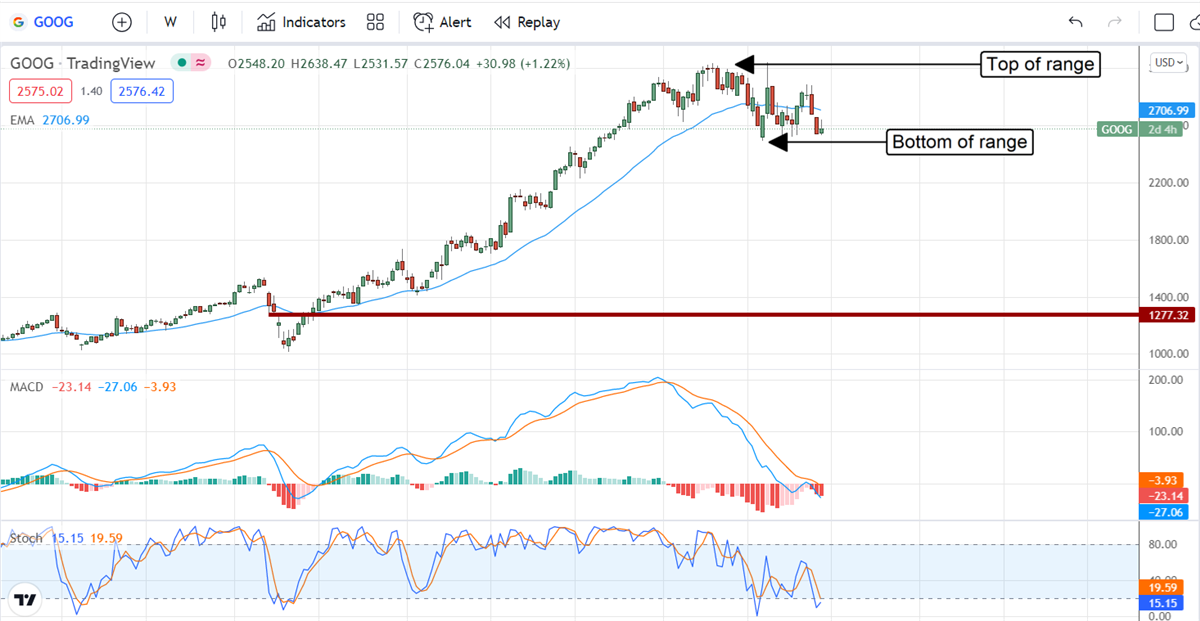Select the 'Bottom of range' text annotation
This screenshot has height=621, width=1200.
[x=959, y=142]
